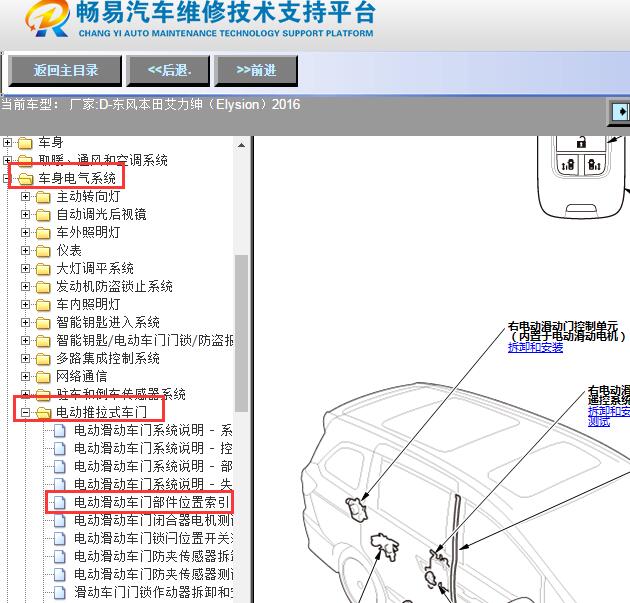
Task: Click page icon of 闭合器电机测 item
Action: pyautogui.click(x=59, y=521)
